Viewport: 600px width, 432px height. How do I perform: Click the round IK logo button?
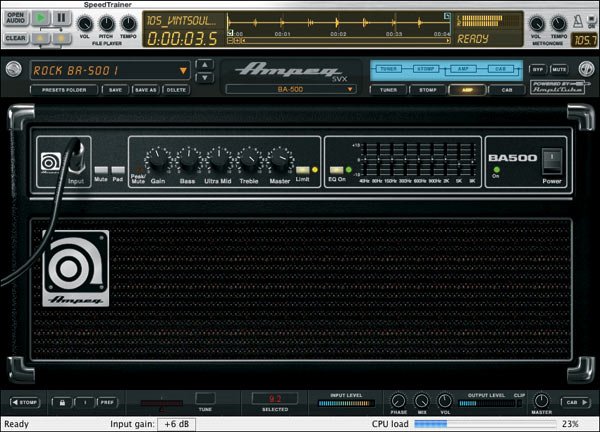586,69
